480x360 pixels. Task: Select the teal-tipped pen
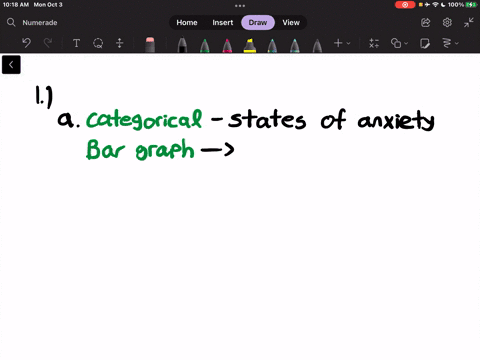[x=295, y=45]
